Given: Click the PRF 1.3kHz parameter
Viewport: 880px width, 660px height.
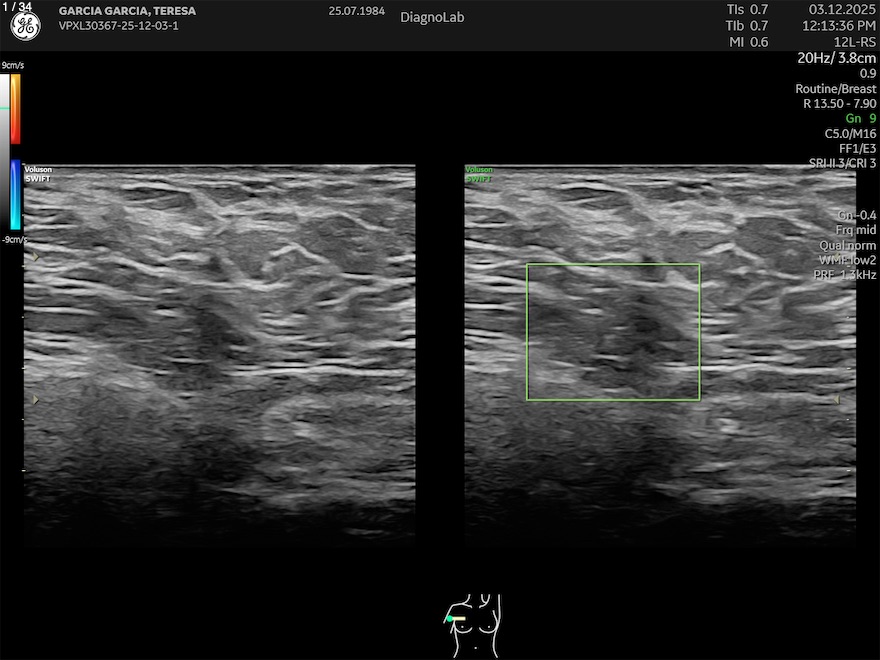Looking at the screenshot, I should pyautogui.click(x=843, y=274).
